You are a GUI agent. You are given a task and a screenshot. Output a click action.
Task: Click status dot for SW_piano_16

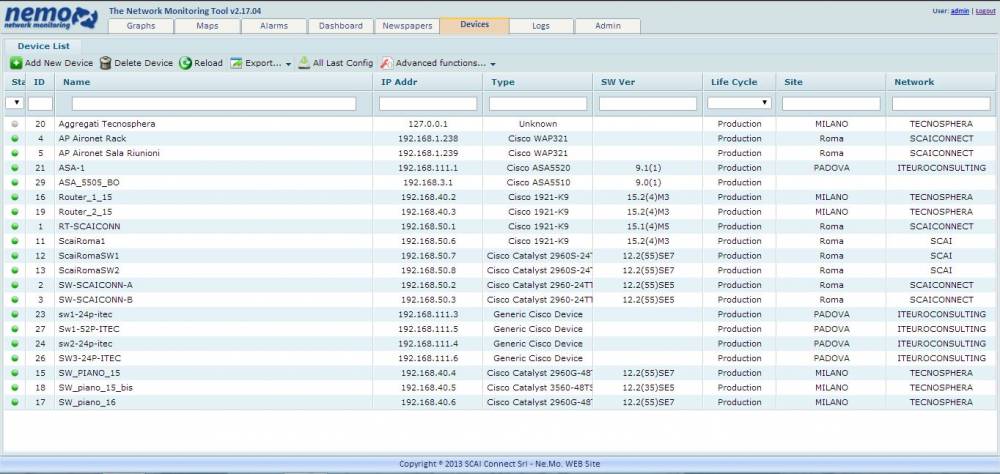point(15,403)
